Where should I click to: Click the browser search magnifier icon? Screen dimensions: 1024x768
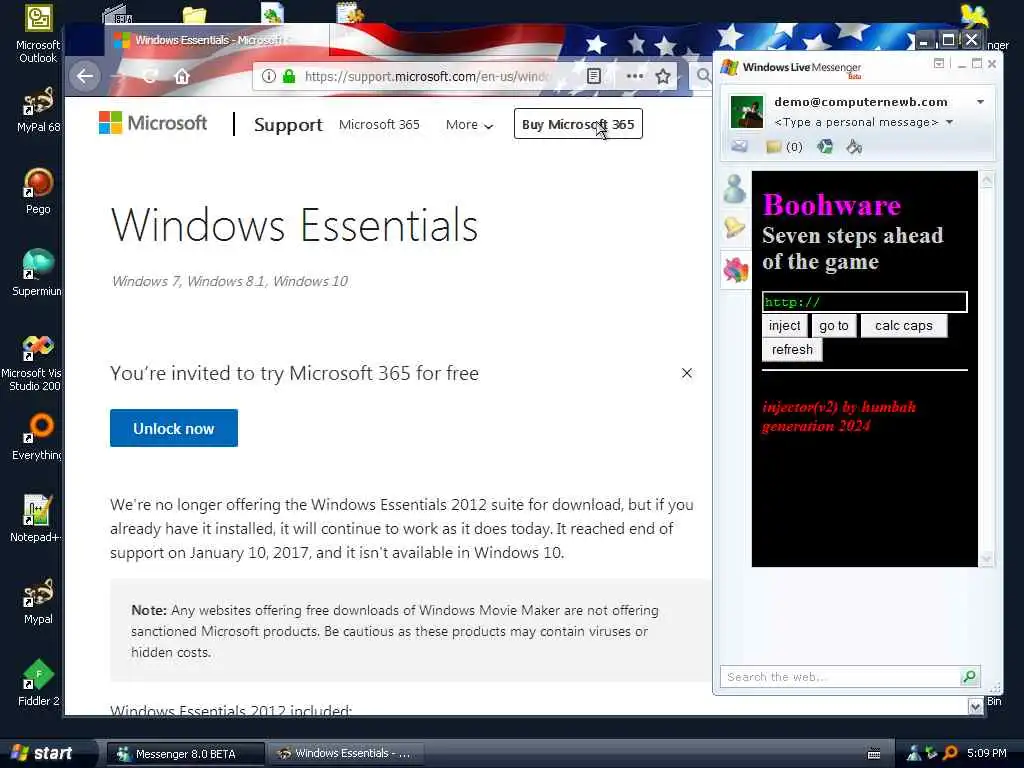tap(703, 76)
